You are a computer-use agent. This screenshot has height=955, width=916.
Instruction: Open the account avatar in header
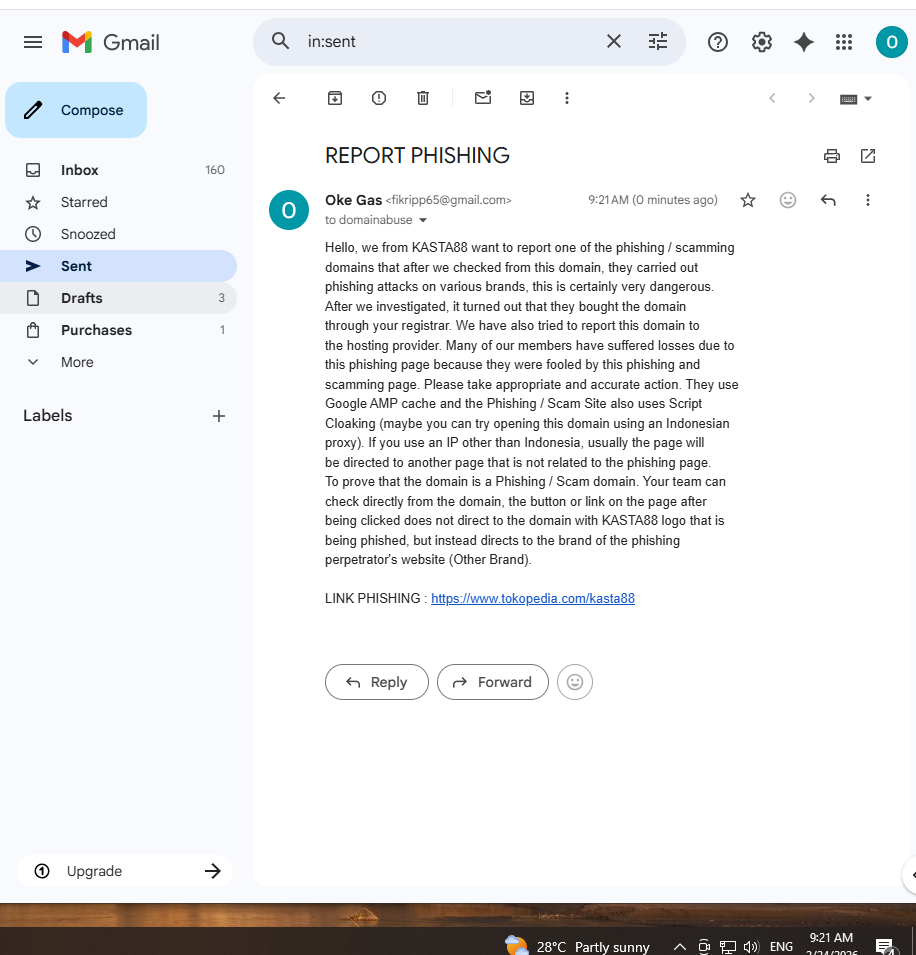point(892,42)
